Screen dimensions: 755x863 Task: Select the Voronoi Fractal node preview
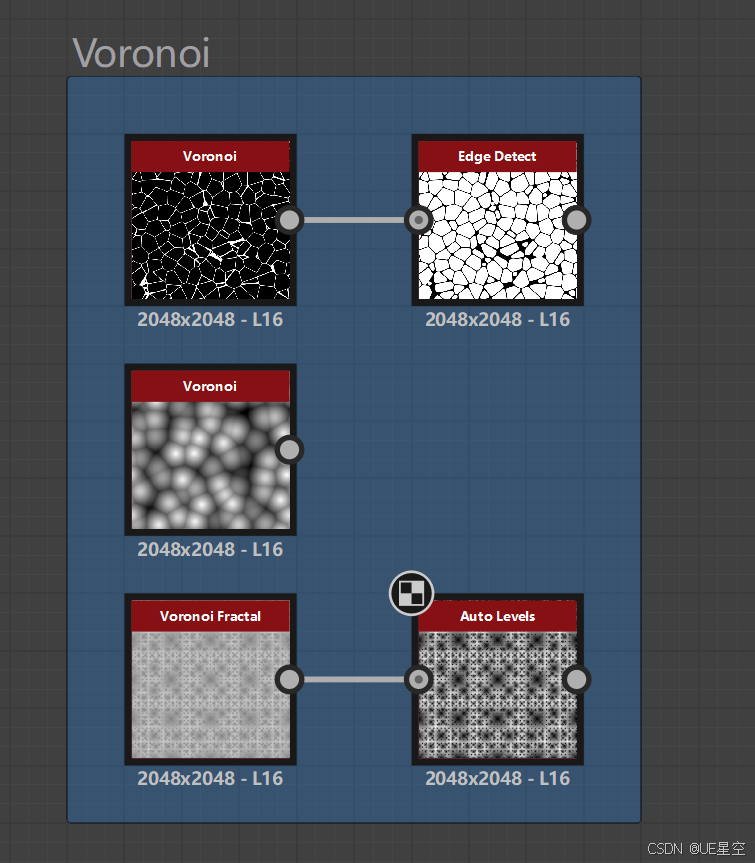[210, 695]
